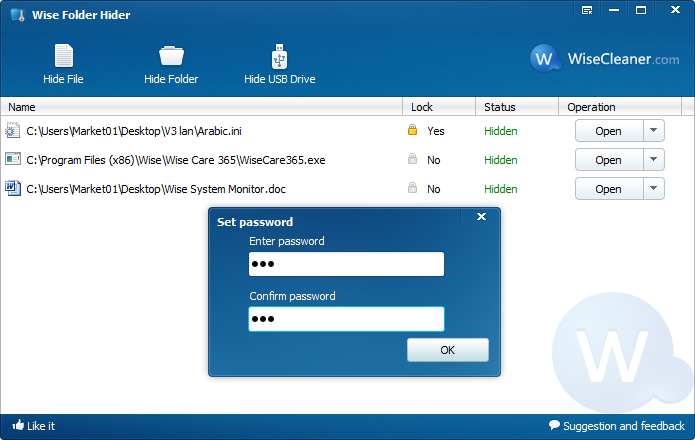Screen dimensions: 695x440
Task: Click the Hide File icon
Action: click(x=63, y=55)
